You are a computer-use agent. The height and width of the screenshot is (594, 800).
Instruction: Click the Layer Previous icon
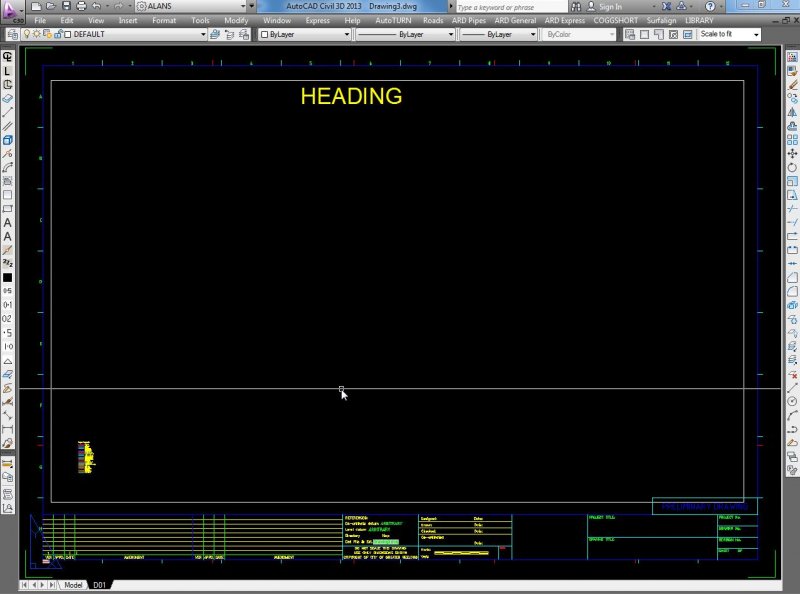(230, 34)
